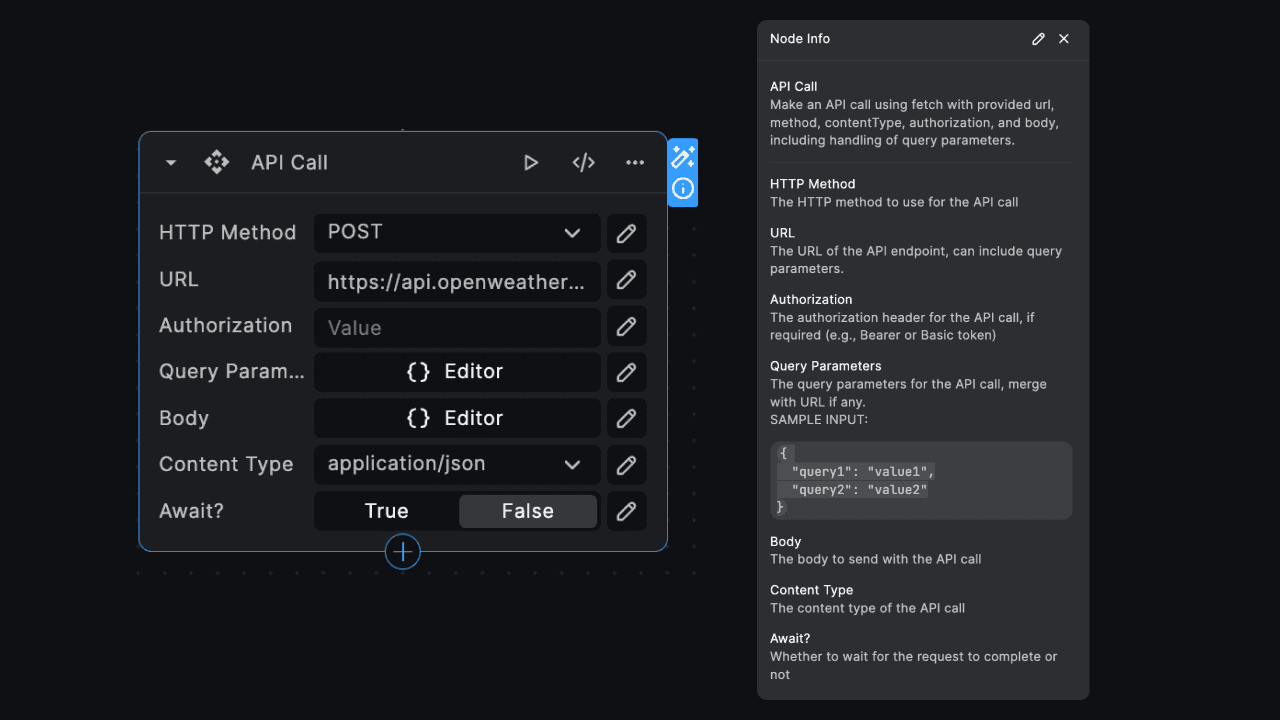This screenshot has height=720, width=1280.
Task: Open the HTTP Method dropdown showing POST
Action: click(x=457, y=233)
